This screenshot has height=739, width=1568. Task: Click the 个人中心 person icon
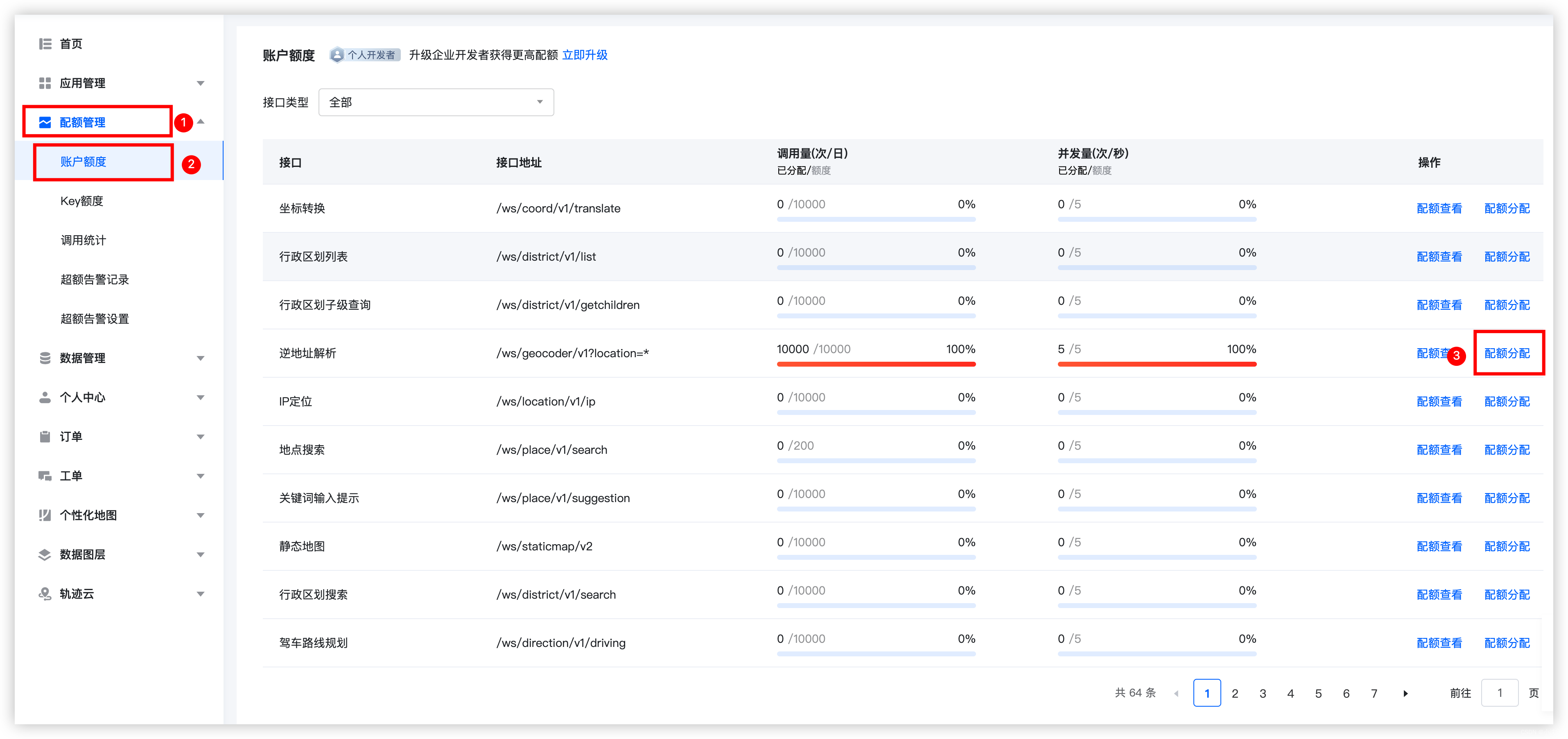45,398
